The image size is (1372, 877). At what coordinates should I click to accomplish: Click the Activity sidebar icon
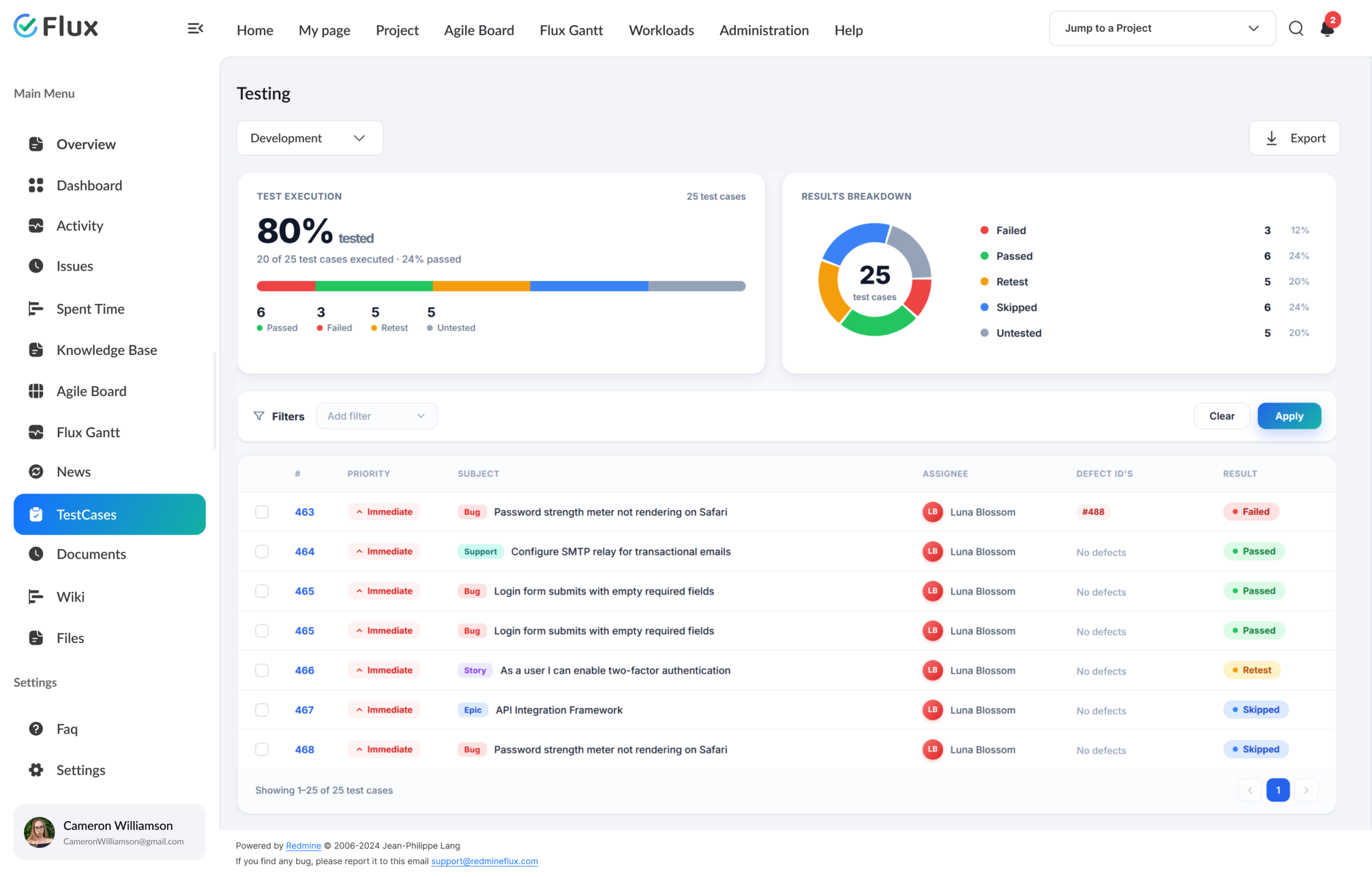tap(36, 226)
